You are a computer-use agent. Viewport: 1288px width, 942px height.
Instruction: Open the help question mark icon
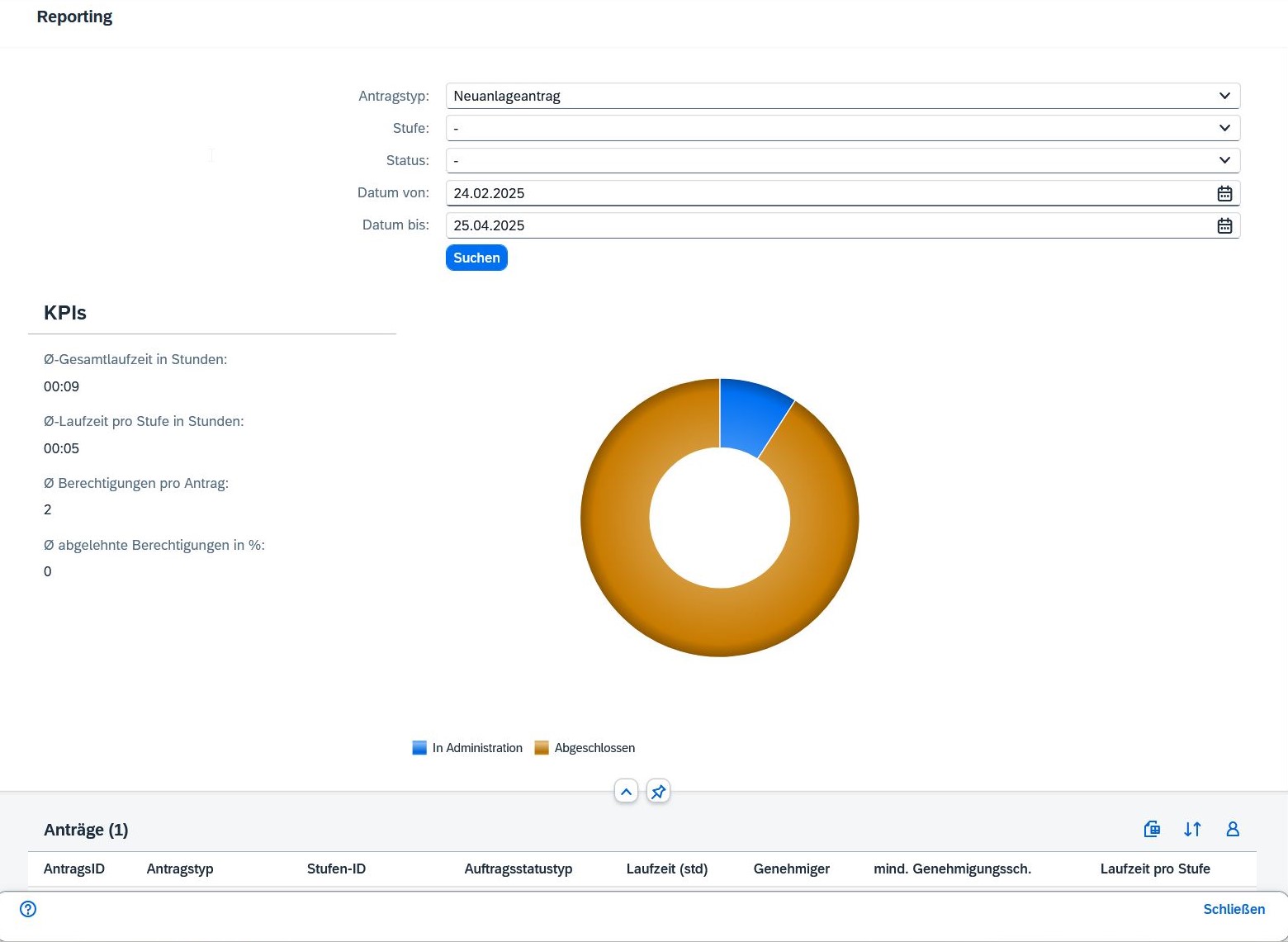click(x=28, y=909)
